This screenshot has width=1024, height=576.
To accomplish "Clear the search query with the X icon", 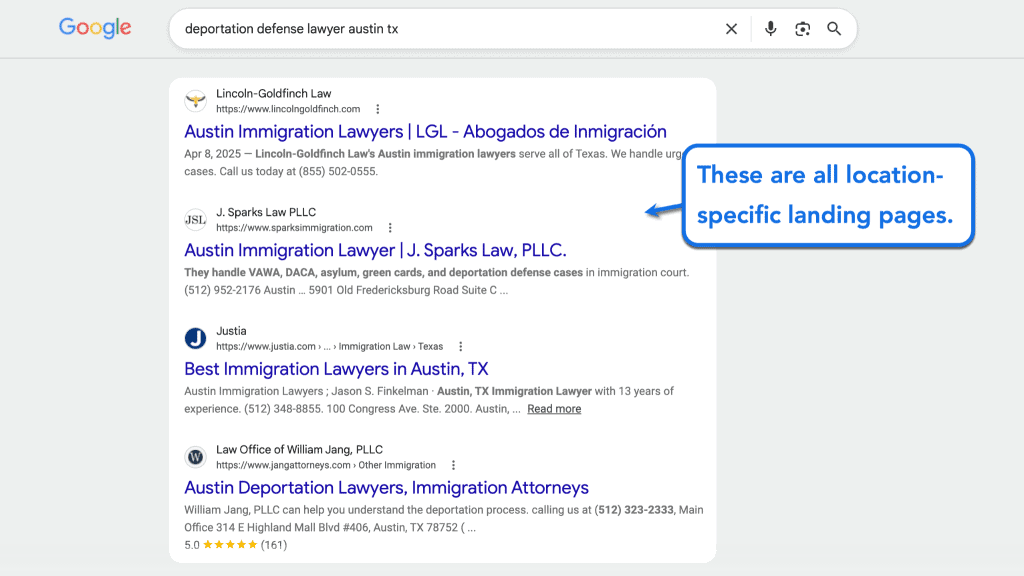I will click(731, 29).
